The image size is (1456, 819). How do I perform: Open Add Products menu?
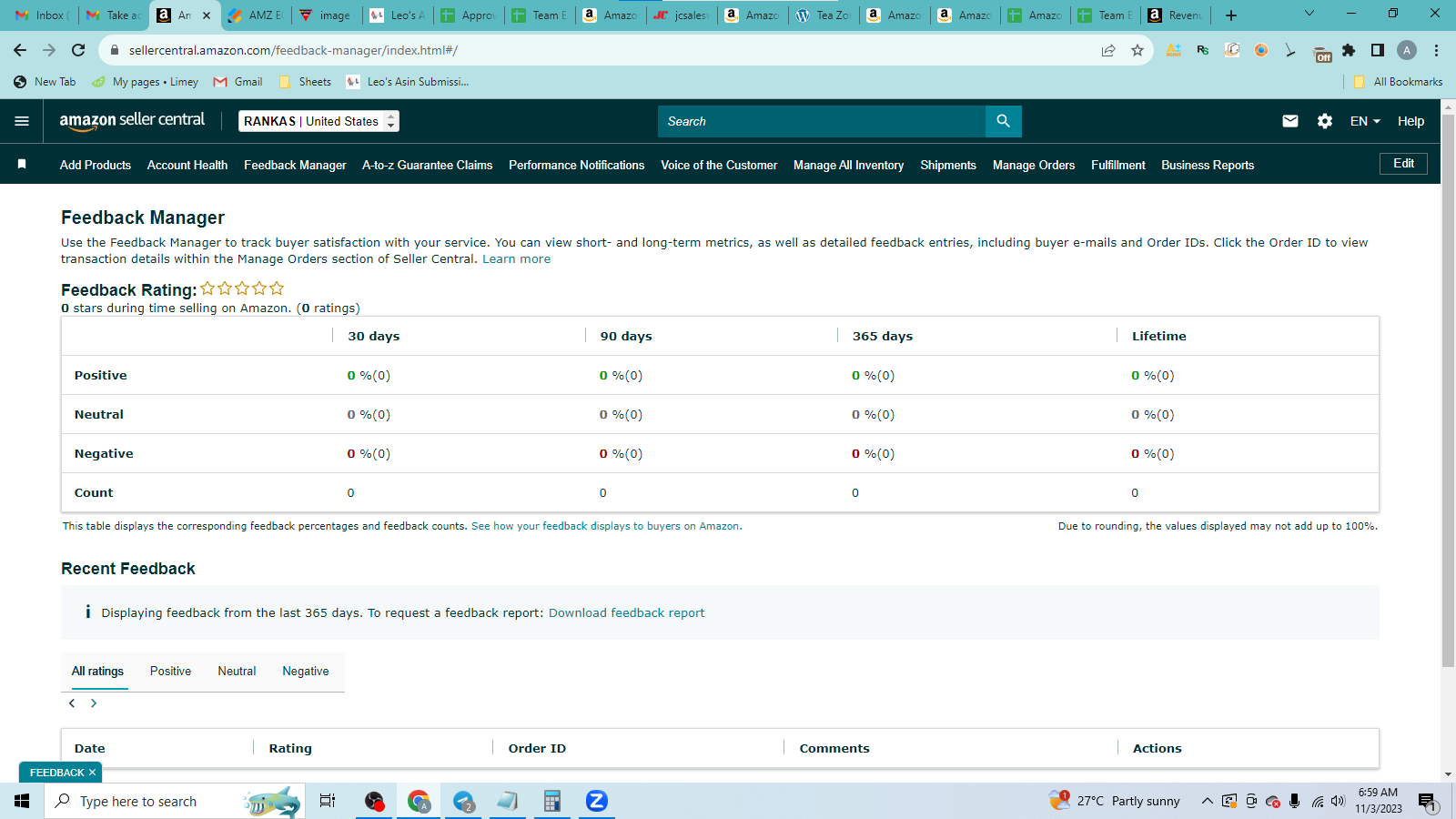[96, 165]
